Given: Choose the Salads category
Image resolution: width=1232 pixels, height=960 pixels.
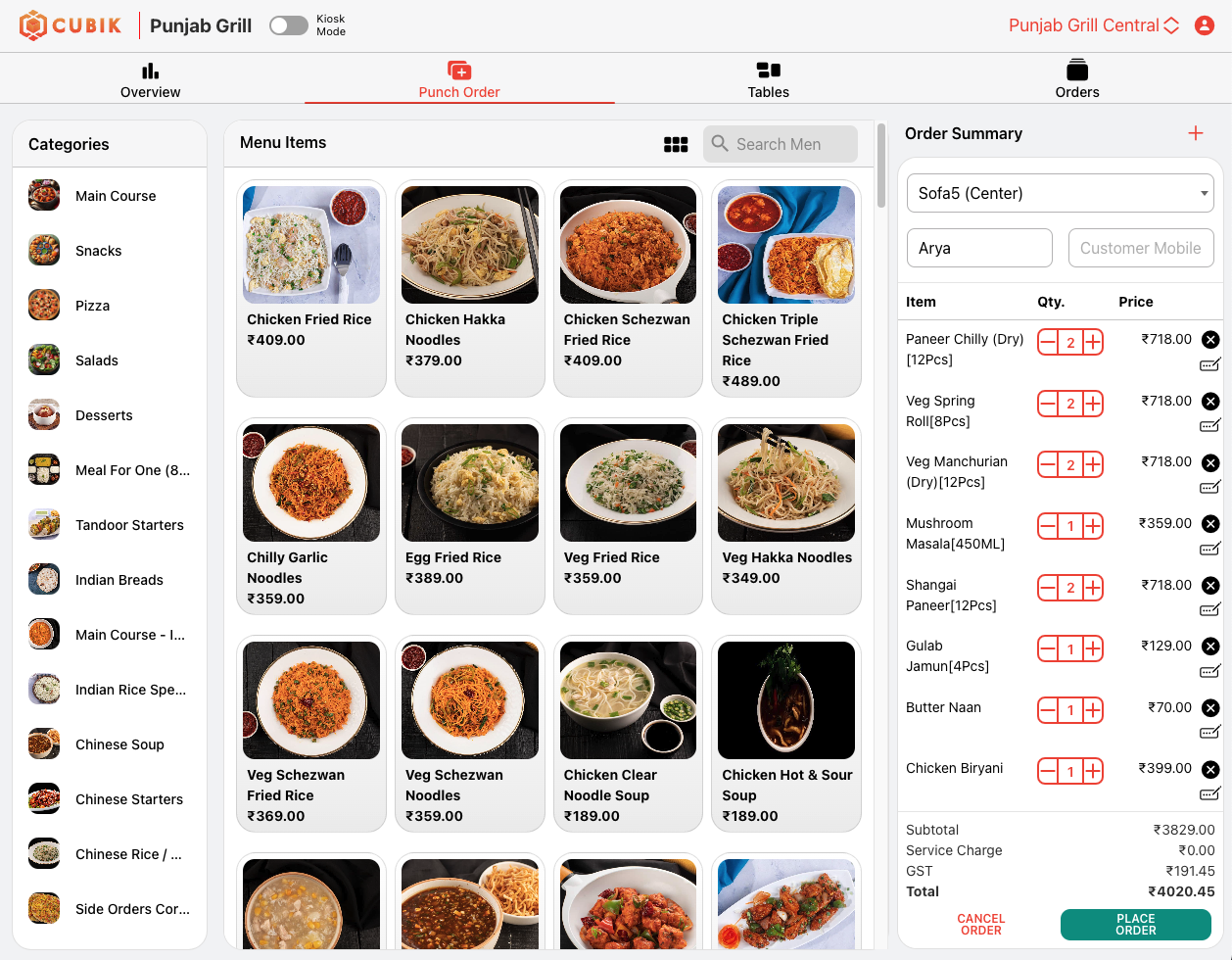Looking at the screenshot, I should pyautogui.click(x=110, y=360).
